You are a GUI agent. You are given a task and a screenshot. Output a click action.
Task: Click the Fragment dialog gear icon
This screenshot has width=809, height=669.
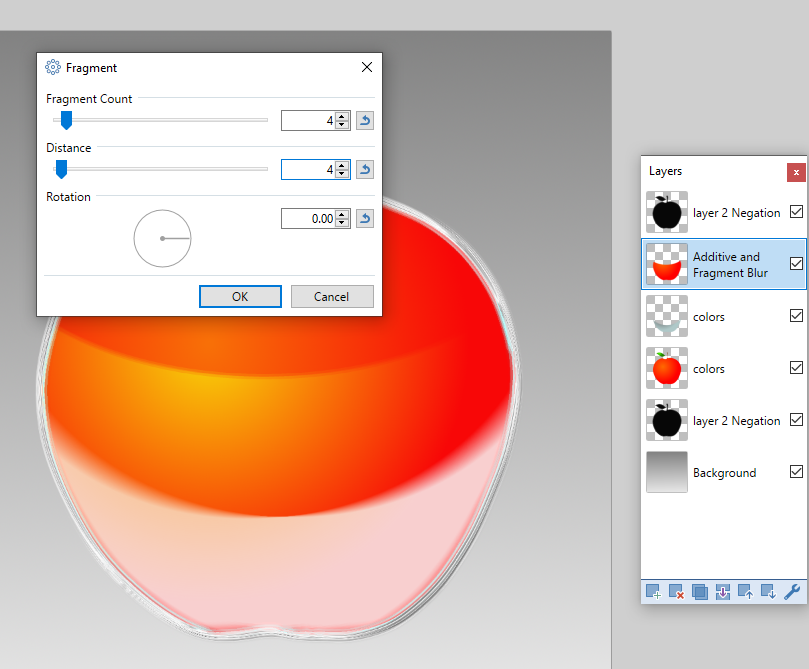tap(53, 67)
